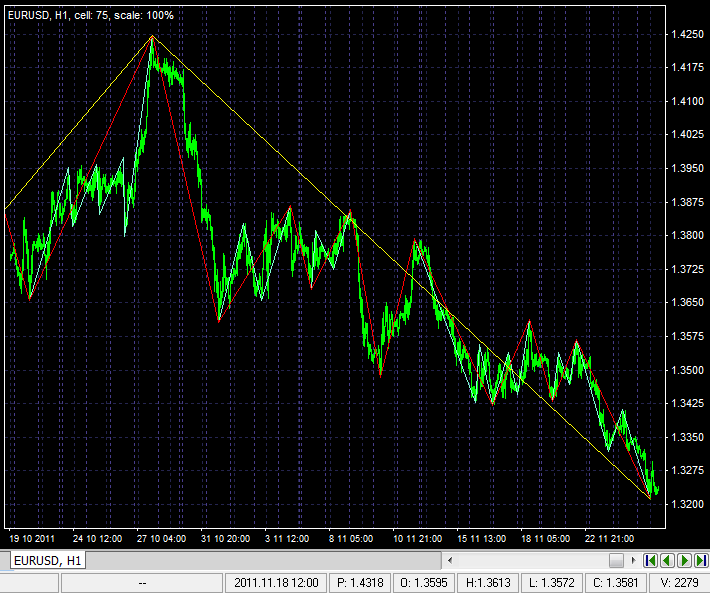Click status bar open value O: 1.3595
Screen dimensions: 710x593
click(424, 583)
